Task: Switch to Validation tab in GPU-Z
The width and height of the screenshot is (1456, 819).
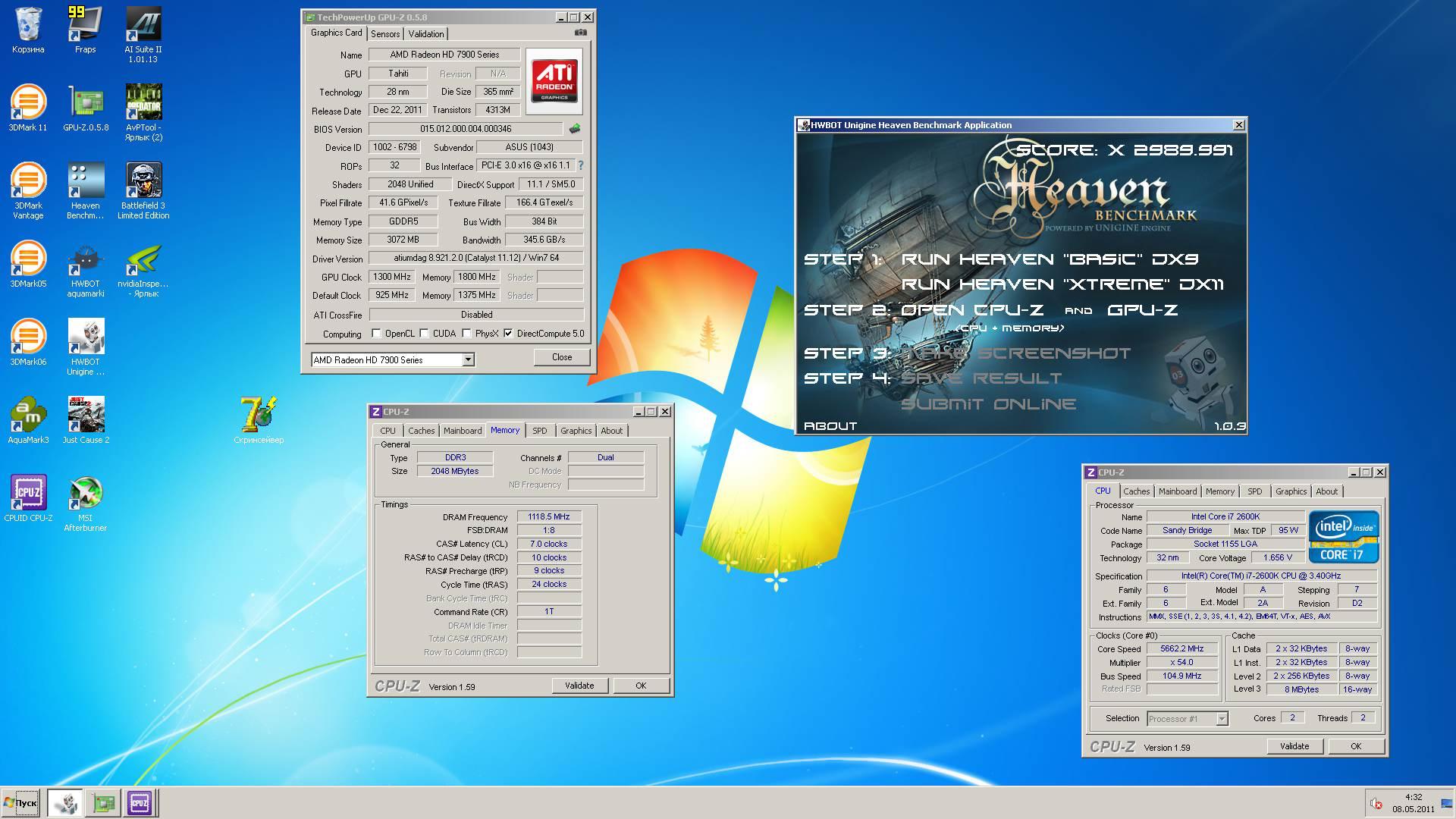Action: 426,33
